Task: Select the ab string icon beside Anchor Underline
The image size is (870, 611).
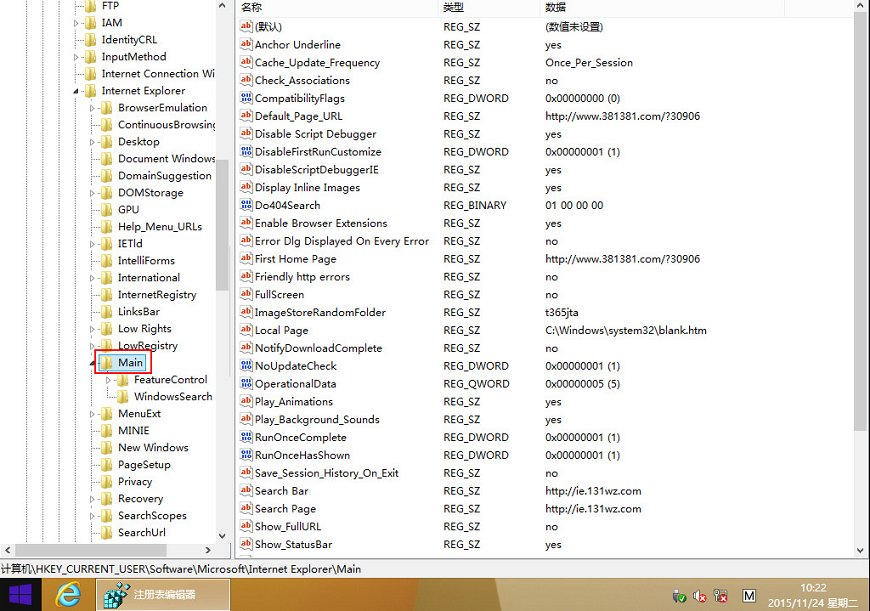Action: tap(247, 45)
